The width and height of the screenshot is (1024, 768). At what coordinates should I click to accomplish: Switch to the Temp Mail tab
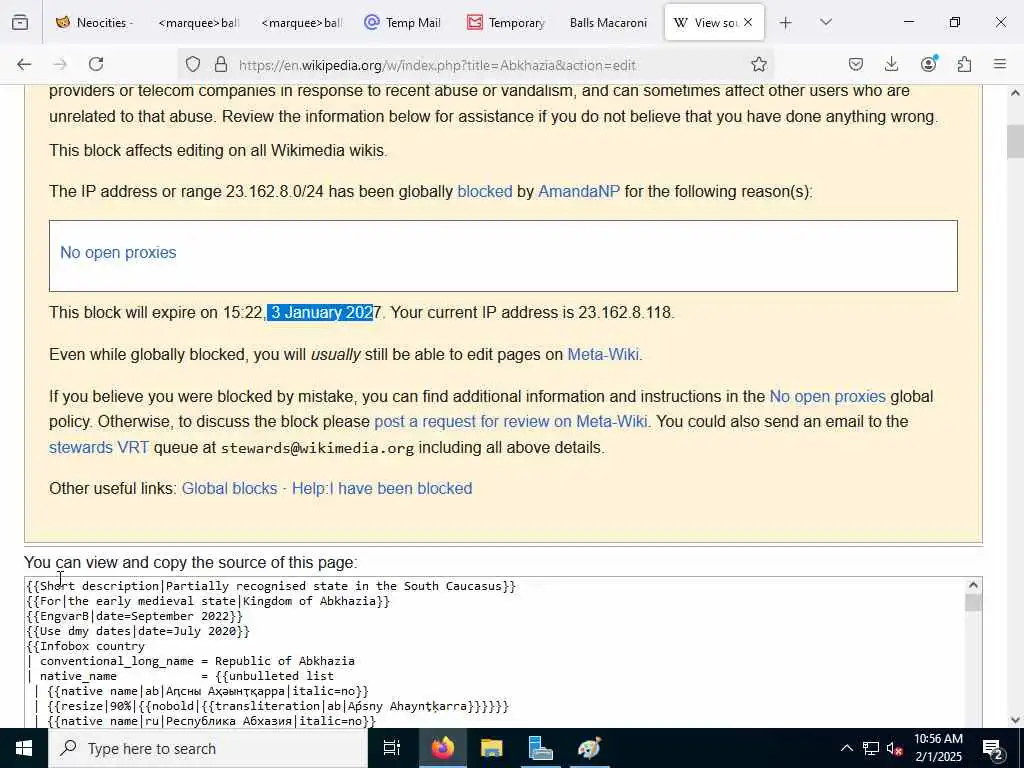pyautogui.click(x=404, y=23)
